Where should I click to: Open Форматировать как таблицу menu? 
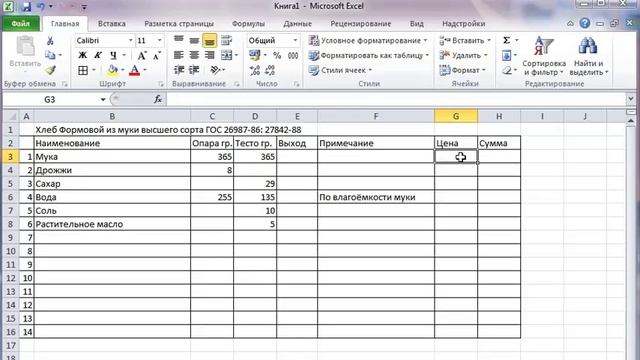tap(369, 55)
